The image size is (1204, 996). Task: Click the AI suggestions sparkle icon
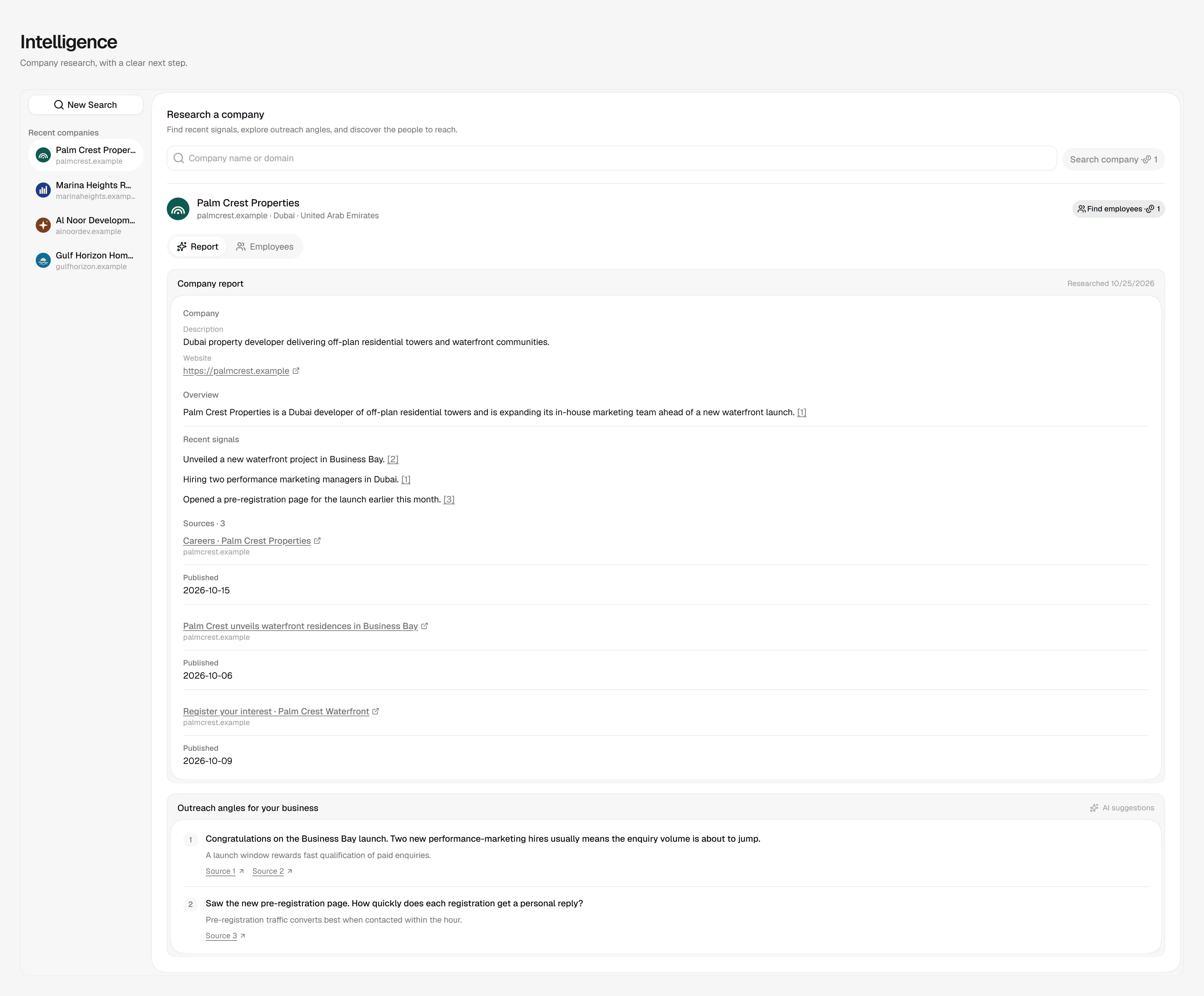(x=1094, y=808)
